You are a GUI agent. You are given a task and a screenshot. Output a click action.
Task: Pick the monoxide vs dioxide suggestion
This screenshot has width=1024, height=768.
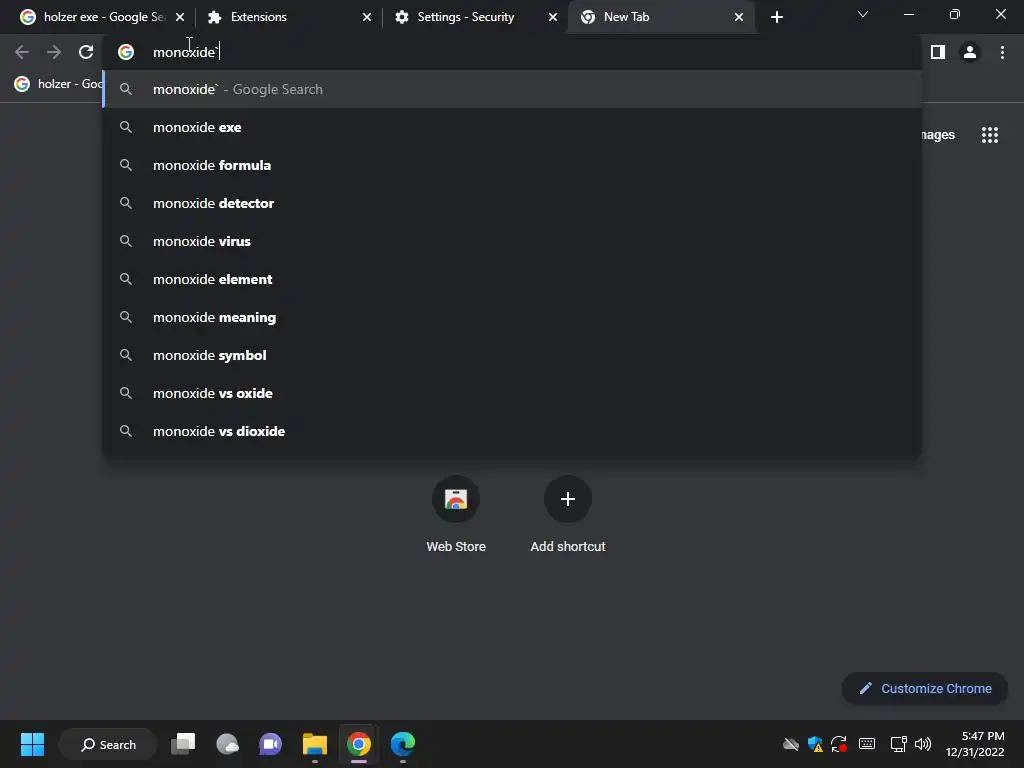tap(512, 431)
